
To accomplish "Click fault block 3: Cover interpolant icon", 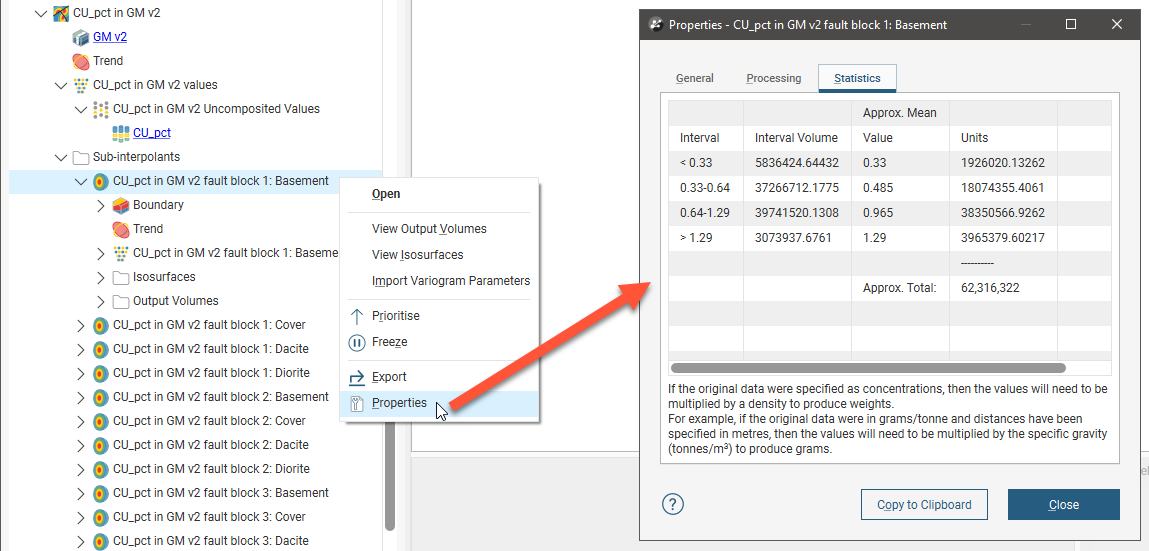I will pyautogui.click(x=100, y=517).
